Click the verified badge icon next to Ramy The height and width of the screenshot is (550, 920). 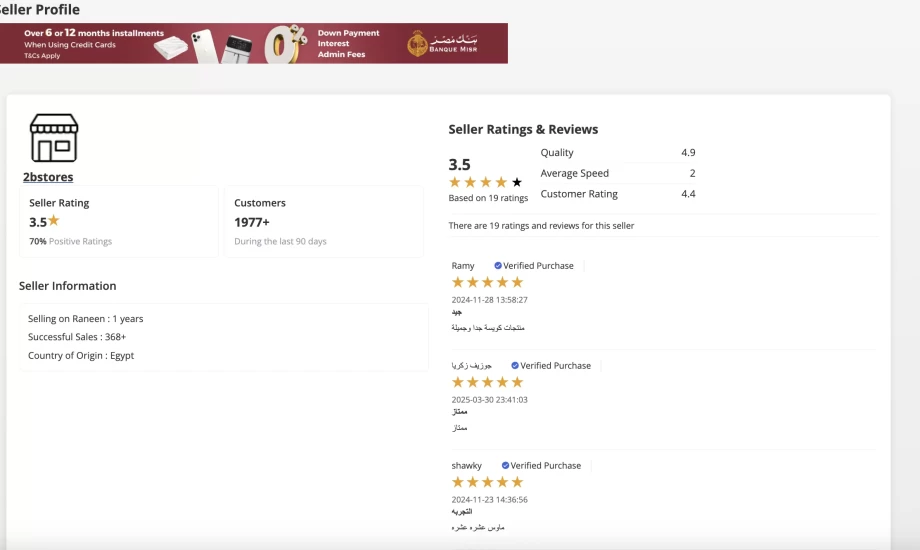click(x=498, y=265)
